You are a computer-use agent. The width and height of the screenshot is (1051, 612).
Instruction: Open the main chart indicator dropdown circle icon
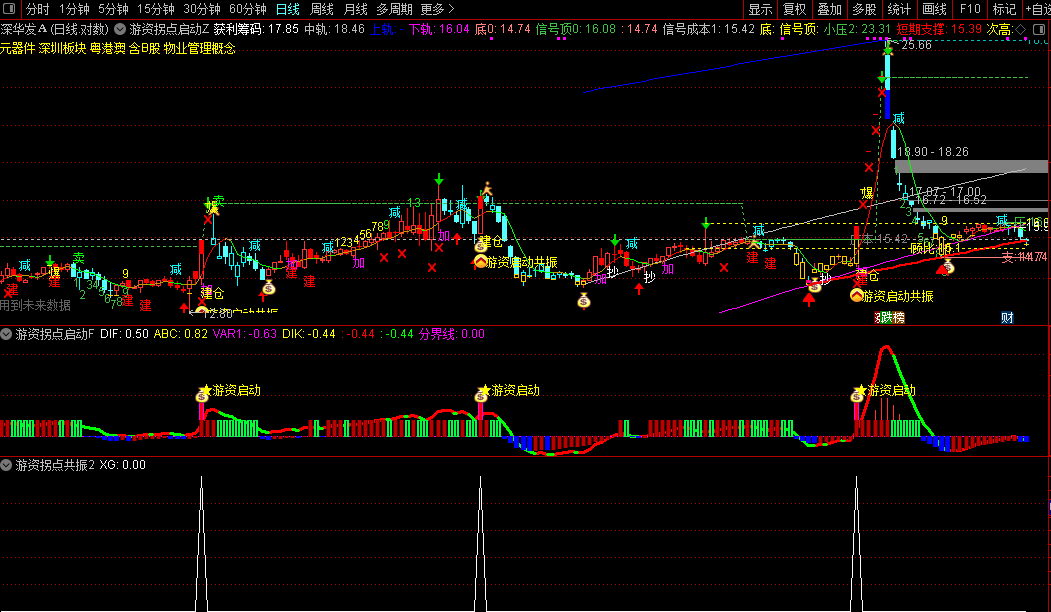pyautogui.click(x=120, y=29)
